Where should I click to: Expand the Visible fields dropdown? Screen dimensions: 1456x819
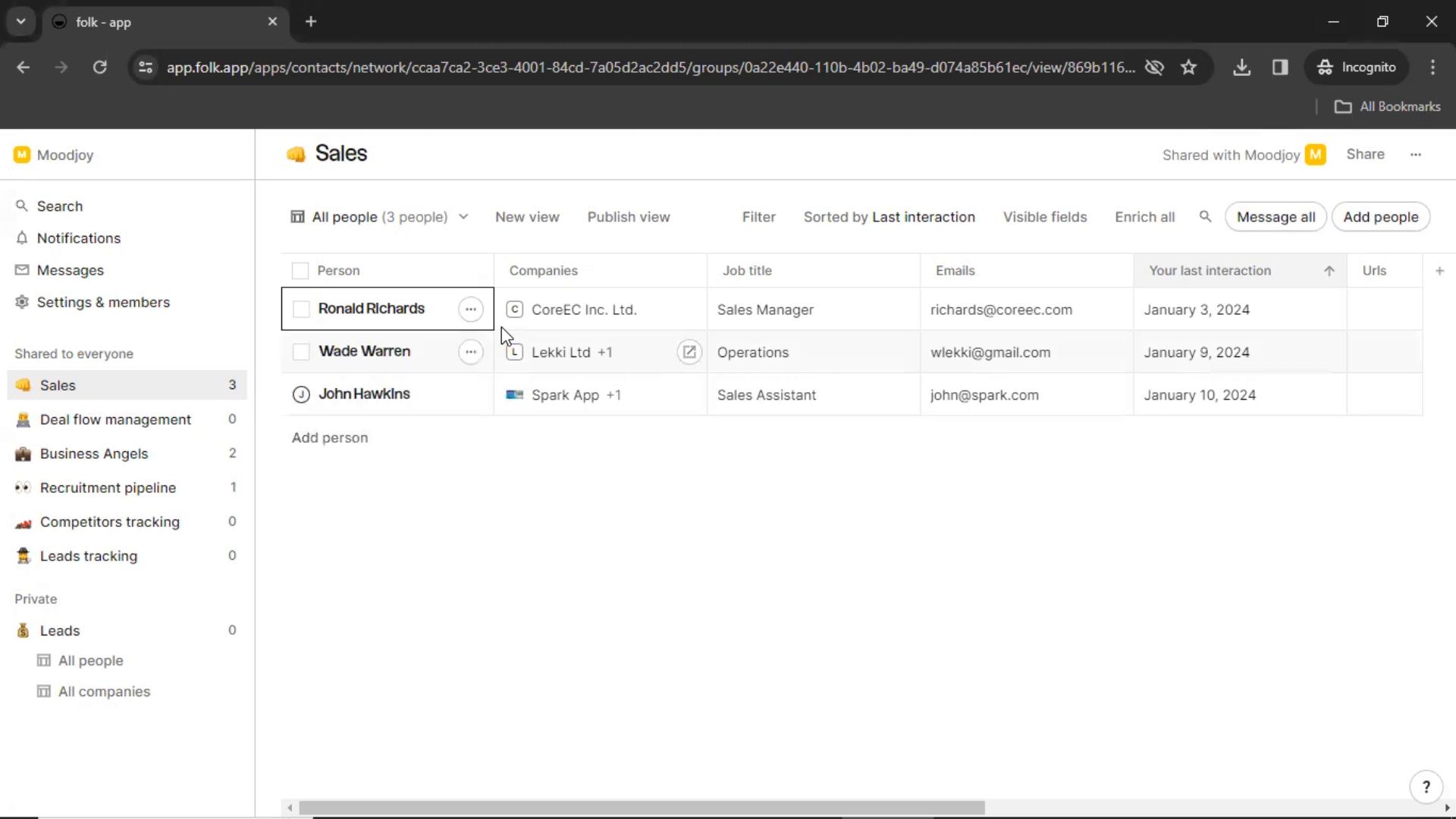pos(1044,216)
